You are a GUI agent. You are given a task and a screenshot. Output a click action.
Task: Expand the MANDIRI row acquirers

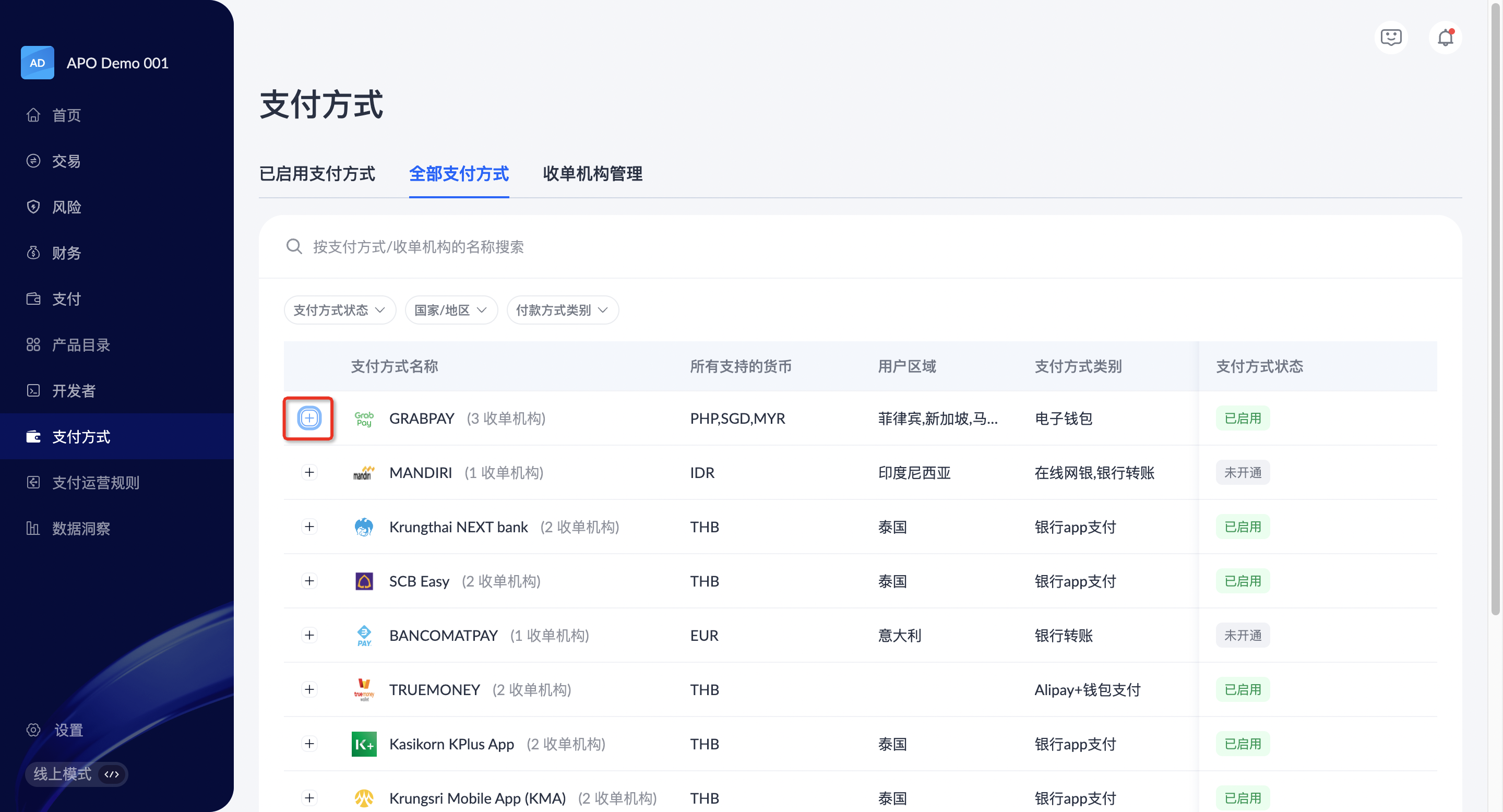(309, 472)
